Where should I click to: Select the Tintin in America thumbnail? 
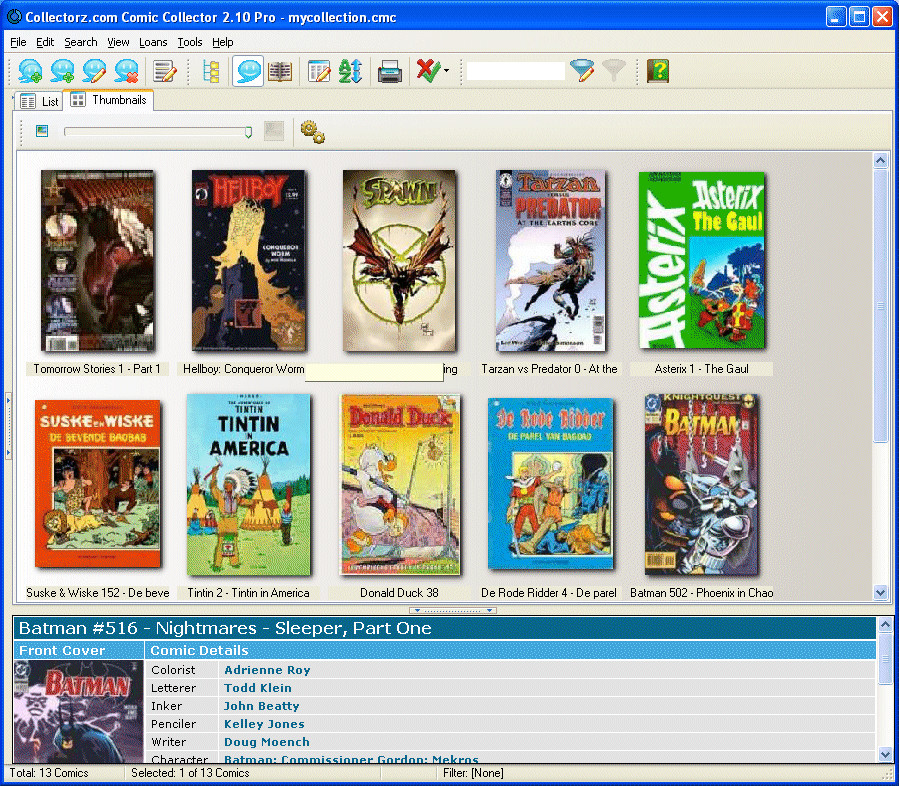[248, 484]
